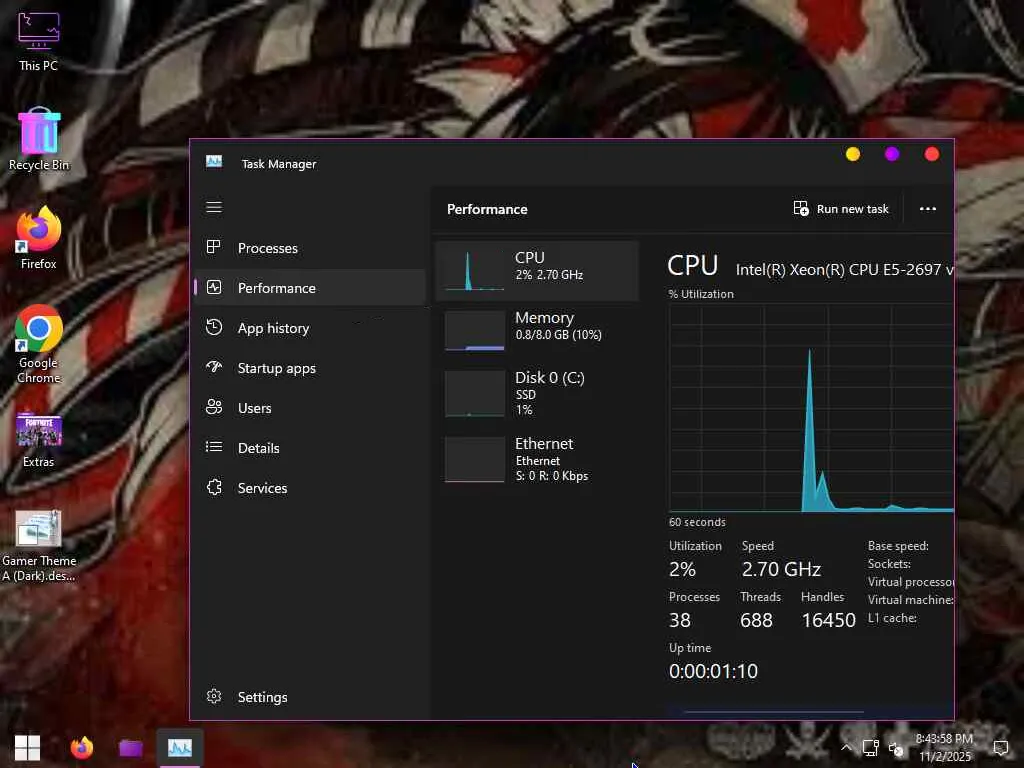Click the Handles count 16450

[x=828, y=620]
